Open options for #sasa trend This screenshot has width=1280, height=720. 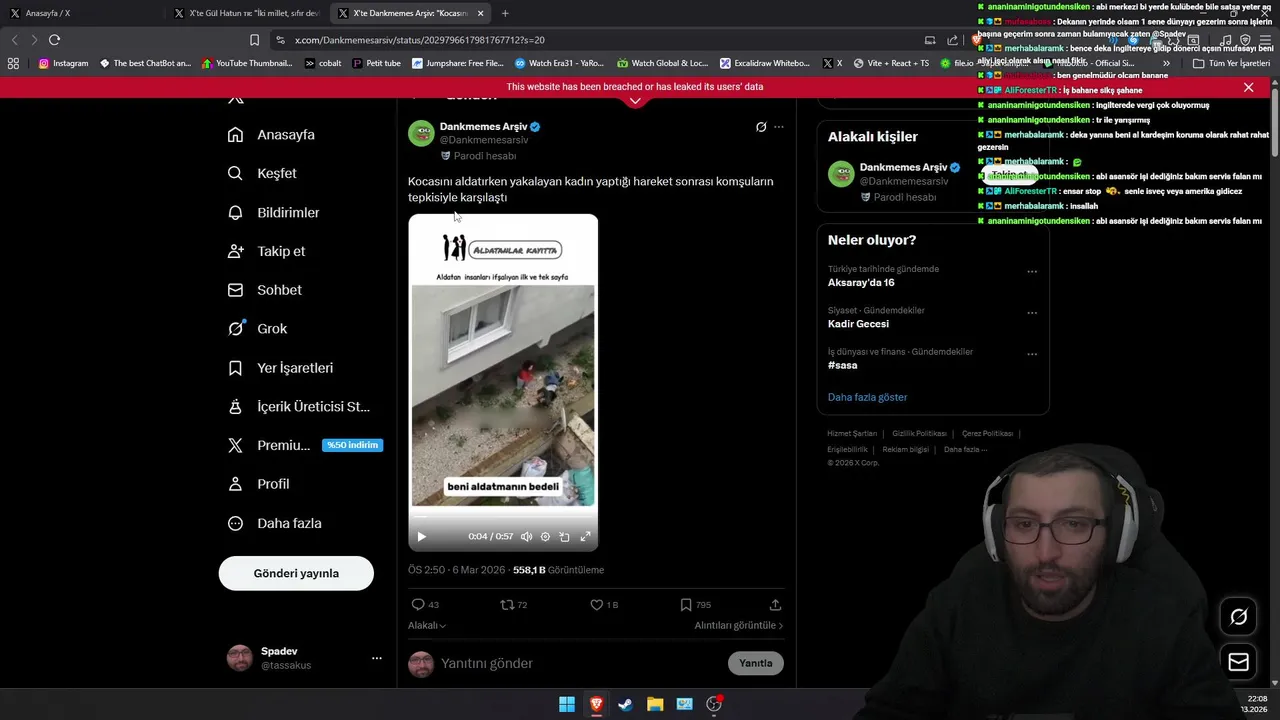coord(1032,354)
